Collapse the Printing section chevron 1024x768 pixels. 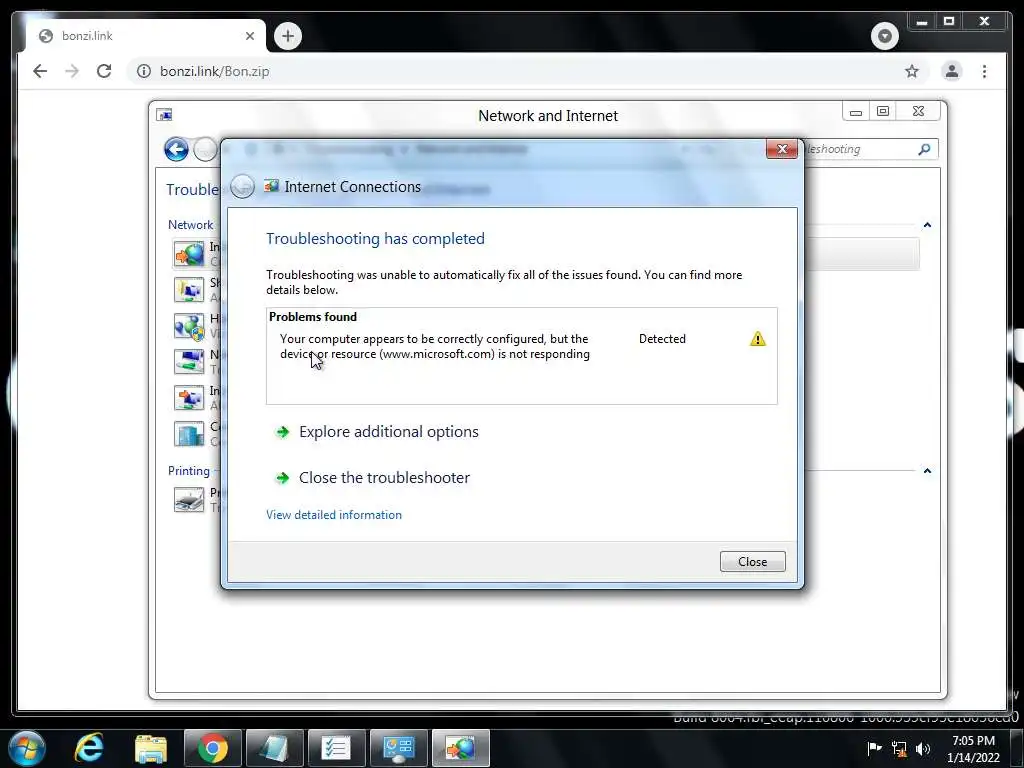pyautogui.click(x=927, y=471)
